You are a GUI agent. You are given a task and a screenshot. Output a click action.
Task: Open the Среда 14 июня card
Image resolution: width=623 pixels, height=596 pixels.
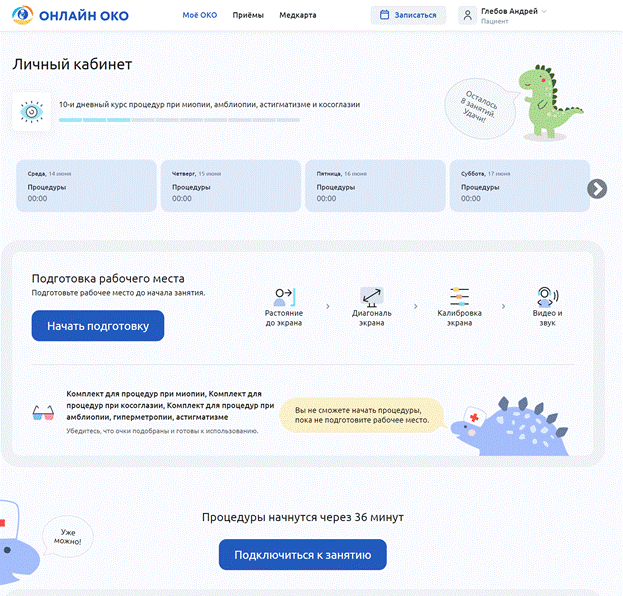pyautogui.click(x=84, y=185)
